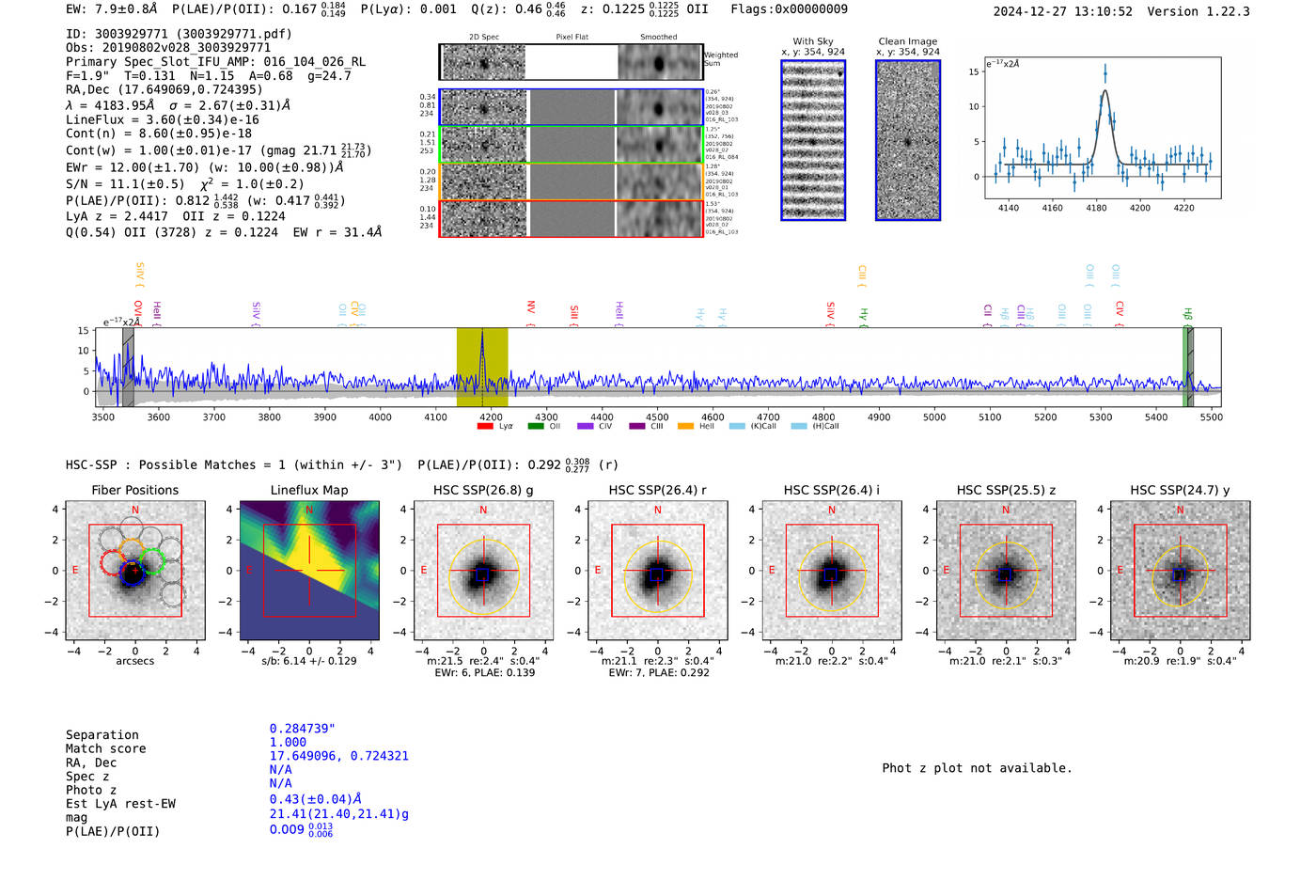
Task: Click the red NV line label
Action: (x=530, y=314)
